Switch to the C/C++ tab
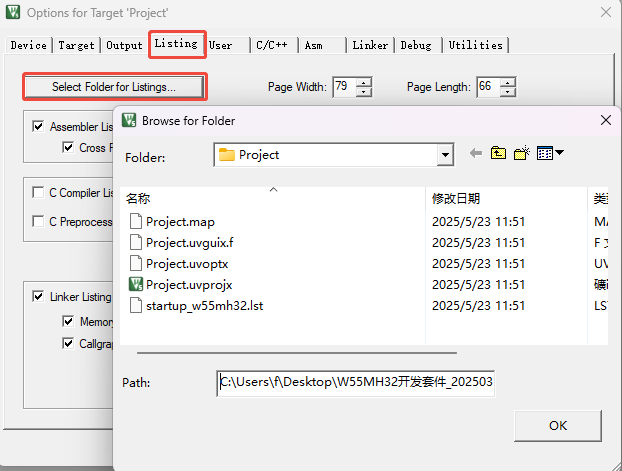 pyautogui.click(x=272, y=45)
